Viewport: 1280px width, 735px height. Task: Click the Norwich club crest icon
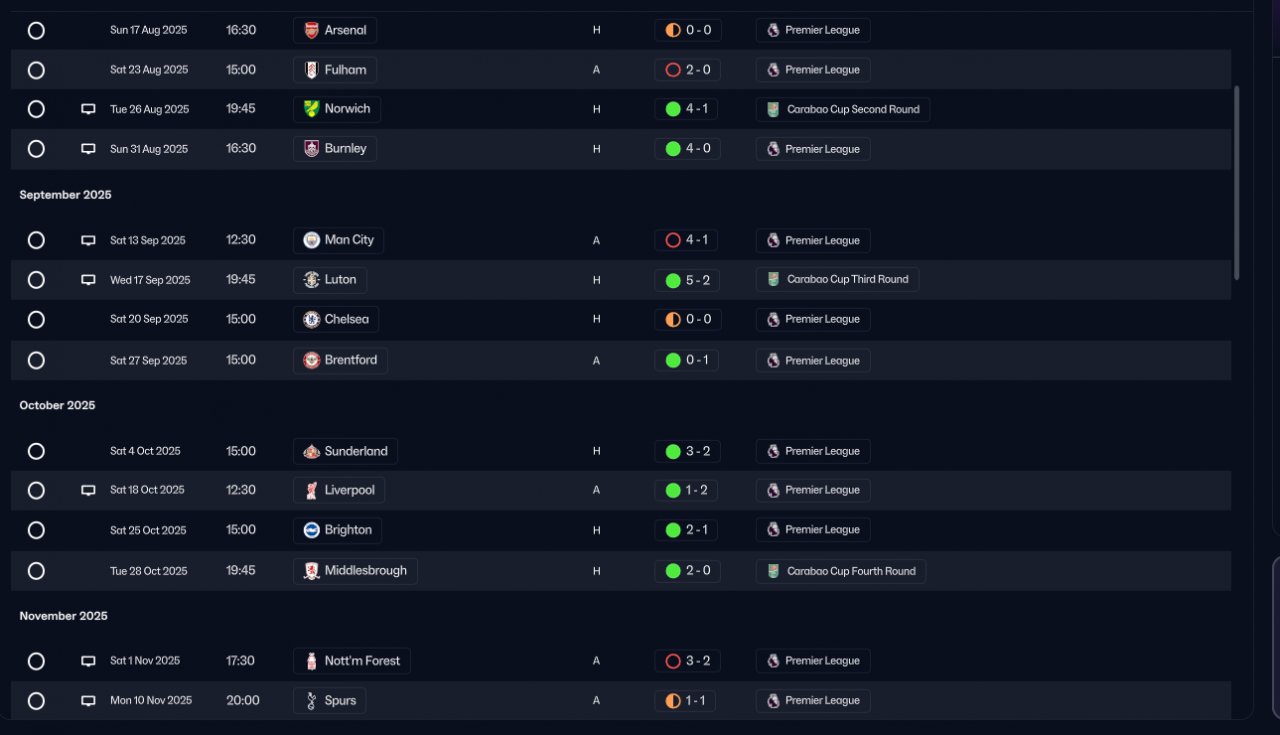[312, 109]
